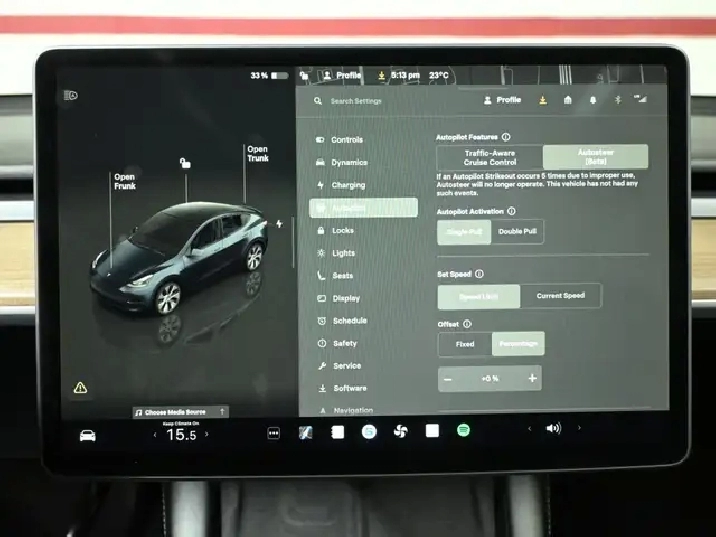This screenshot has height=537, width=716.
Task: Select Traffic-Aware Cruise Control option
Action: 490,157
